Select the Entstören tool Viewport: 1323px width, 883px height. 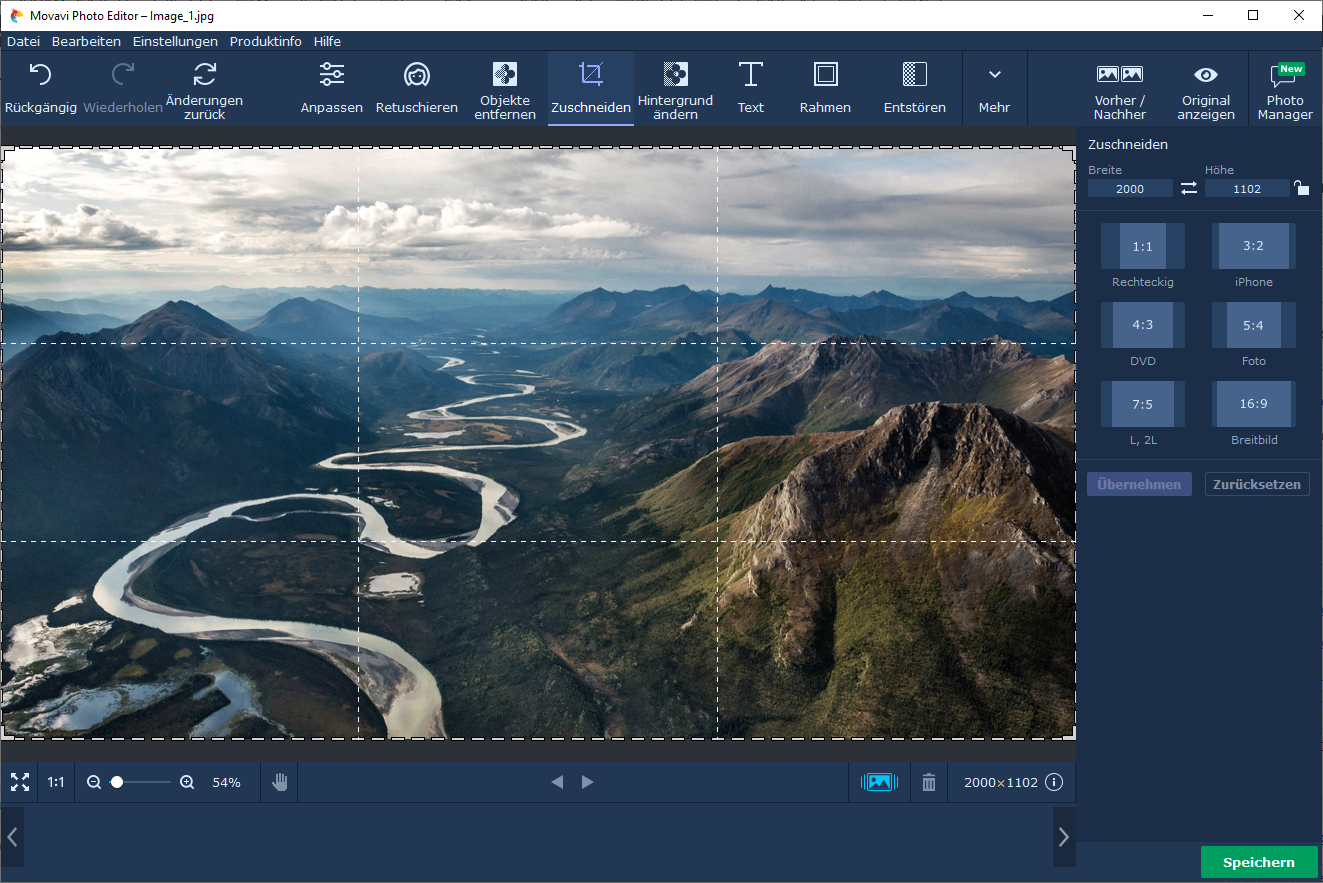(x=914, y=88)
